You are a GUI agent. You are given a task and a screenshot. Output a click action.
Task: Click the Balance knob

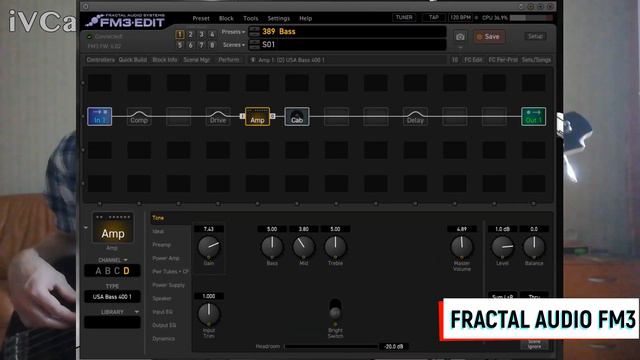click(x=534, y=247)
